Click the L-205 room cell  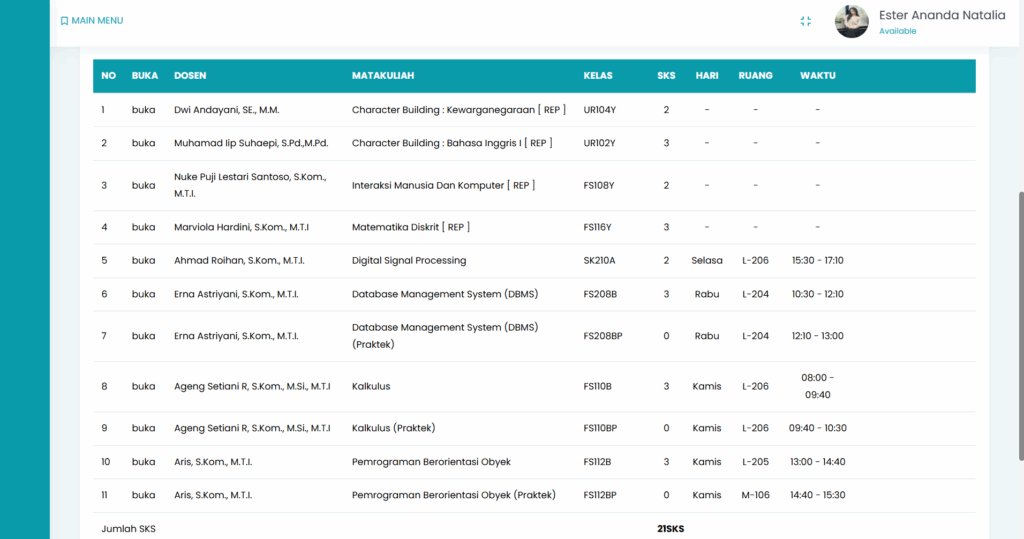click(756, 462)
